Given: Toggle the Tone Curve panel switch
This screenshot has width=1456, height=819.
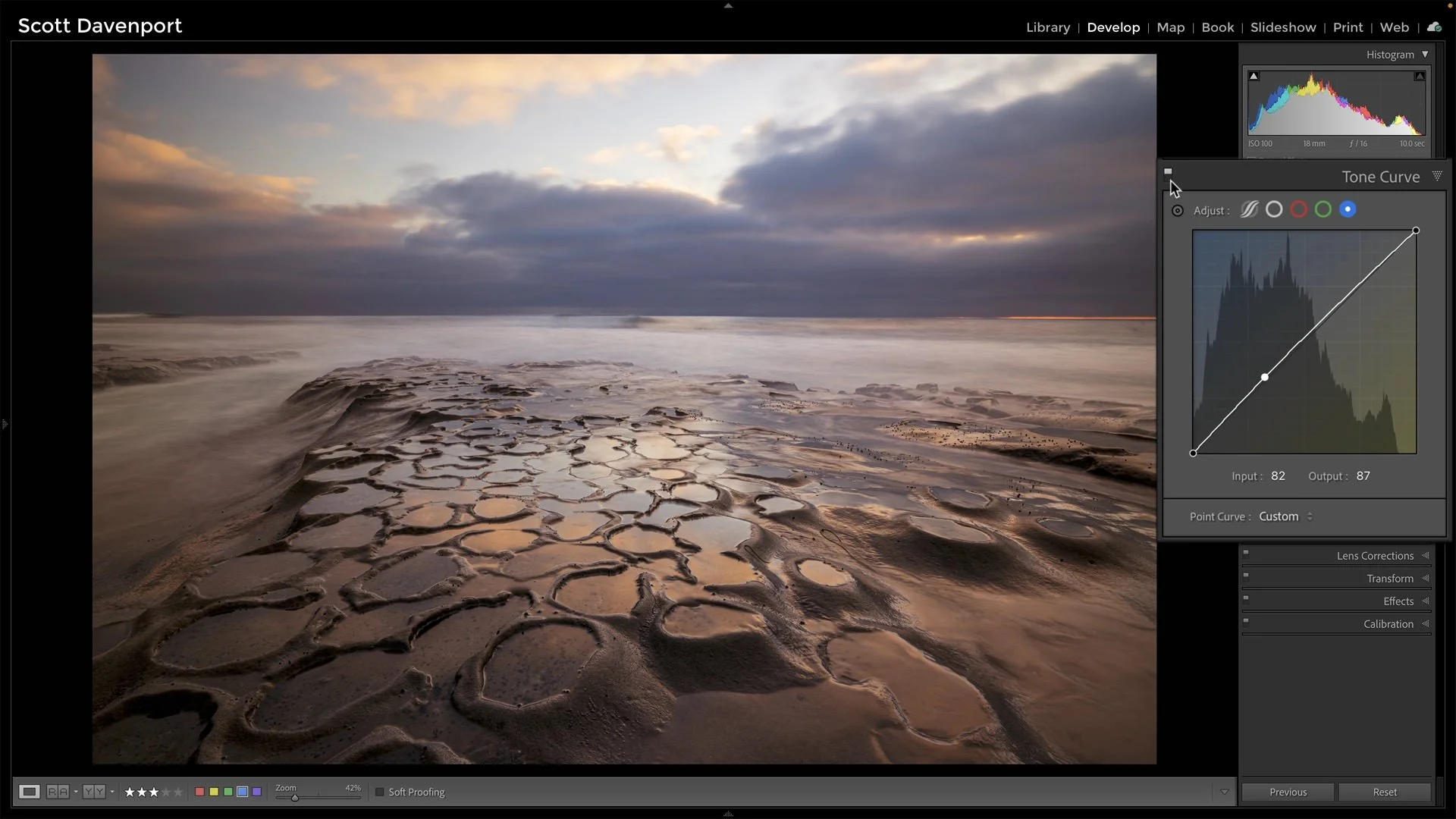Looking at the screenshot, I should click(x=1169, y=171).
